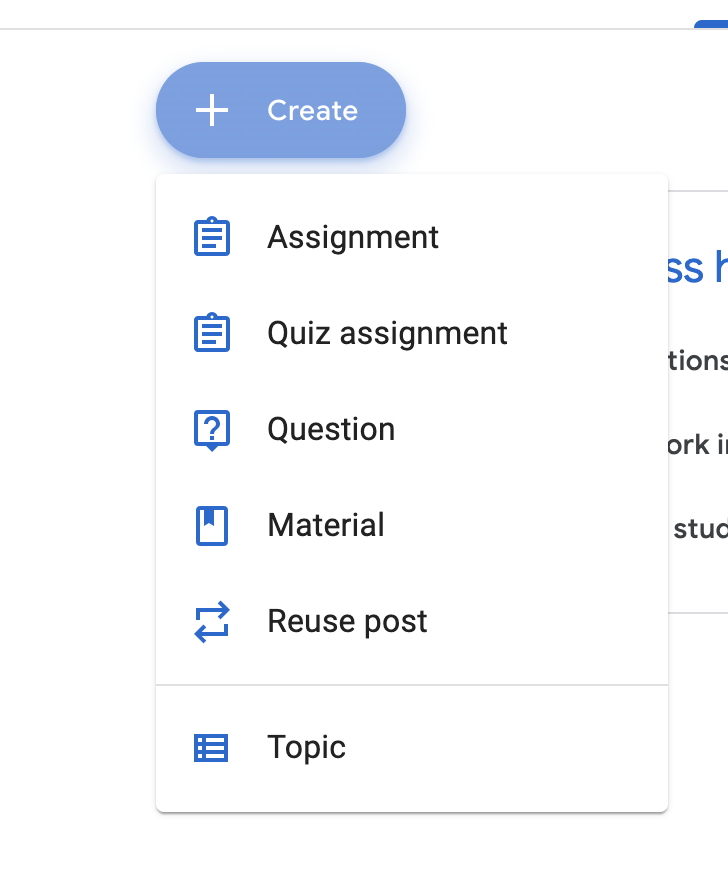Click the Question mark speech-bubble icon
The height and width of the screenshot is (872, 728).
click(211, 430)
